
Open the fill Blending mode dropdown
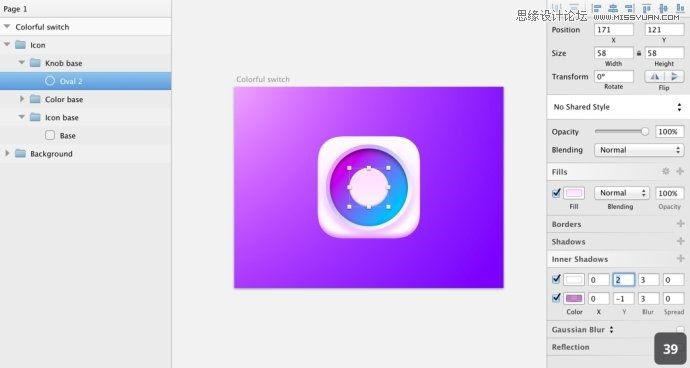621,193
